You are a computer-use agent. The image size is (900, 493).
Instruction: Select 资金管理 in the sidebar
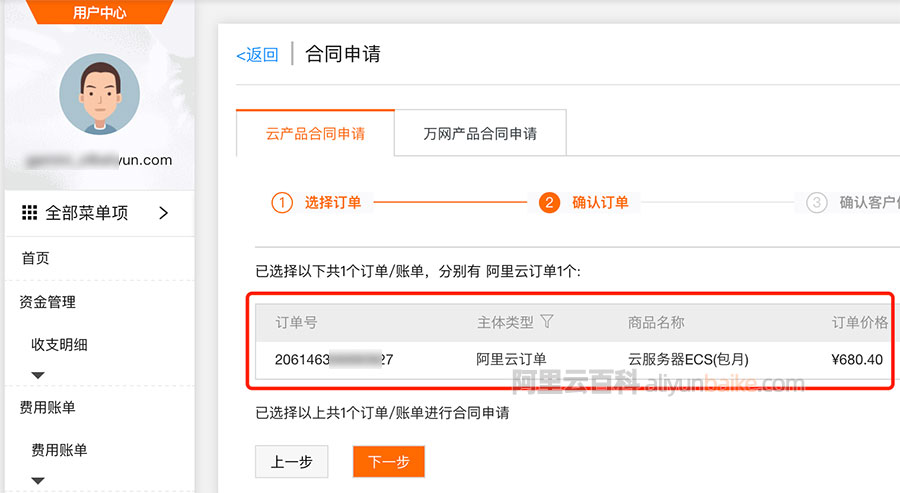click(x=48, y=301)
